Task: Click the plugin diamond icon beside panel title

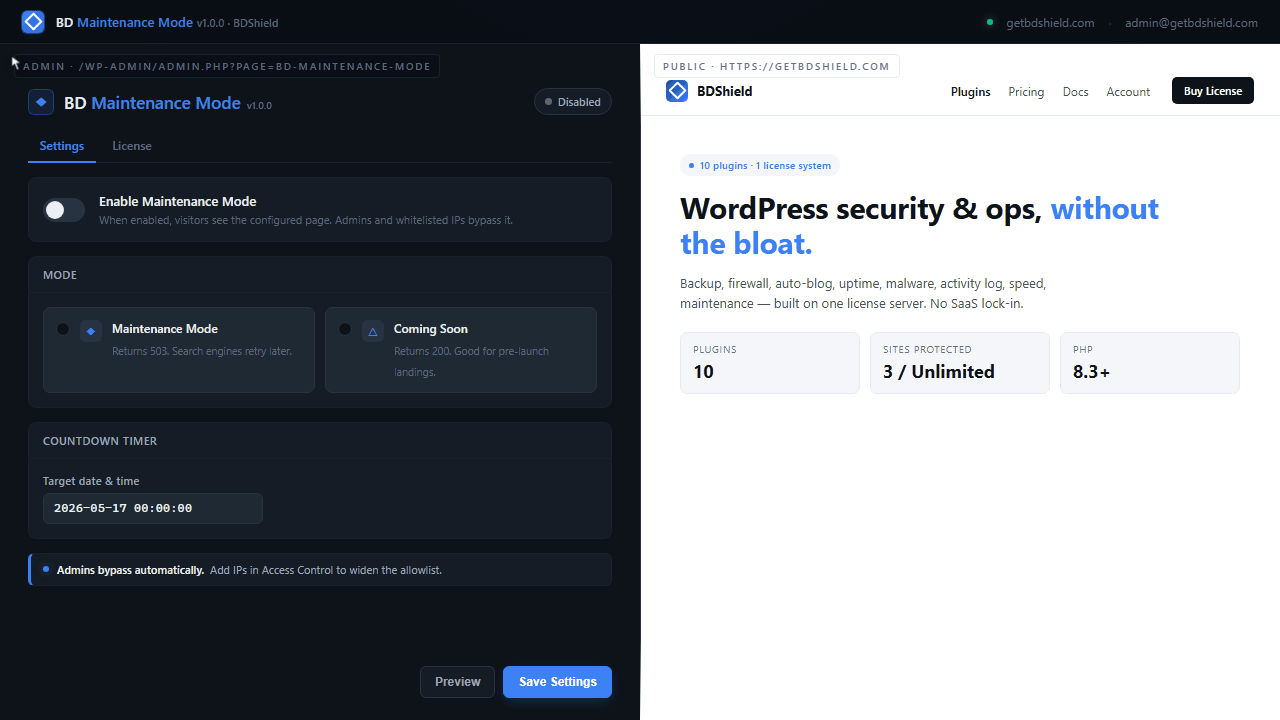Action: (x=41, y=102)
